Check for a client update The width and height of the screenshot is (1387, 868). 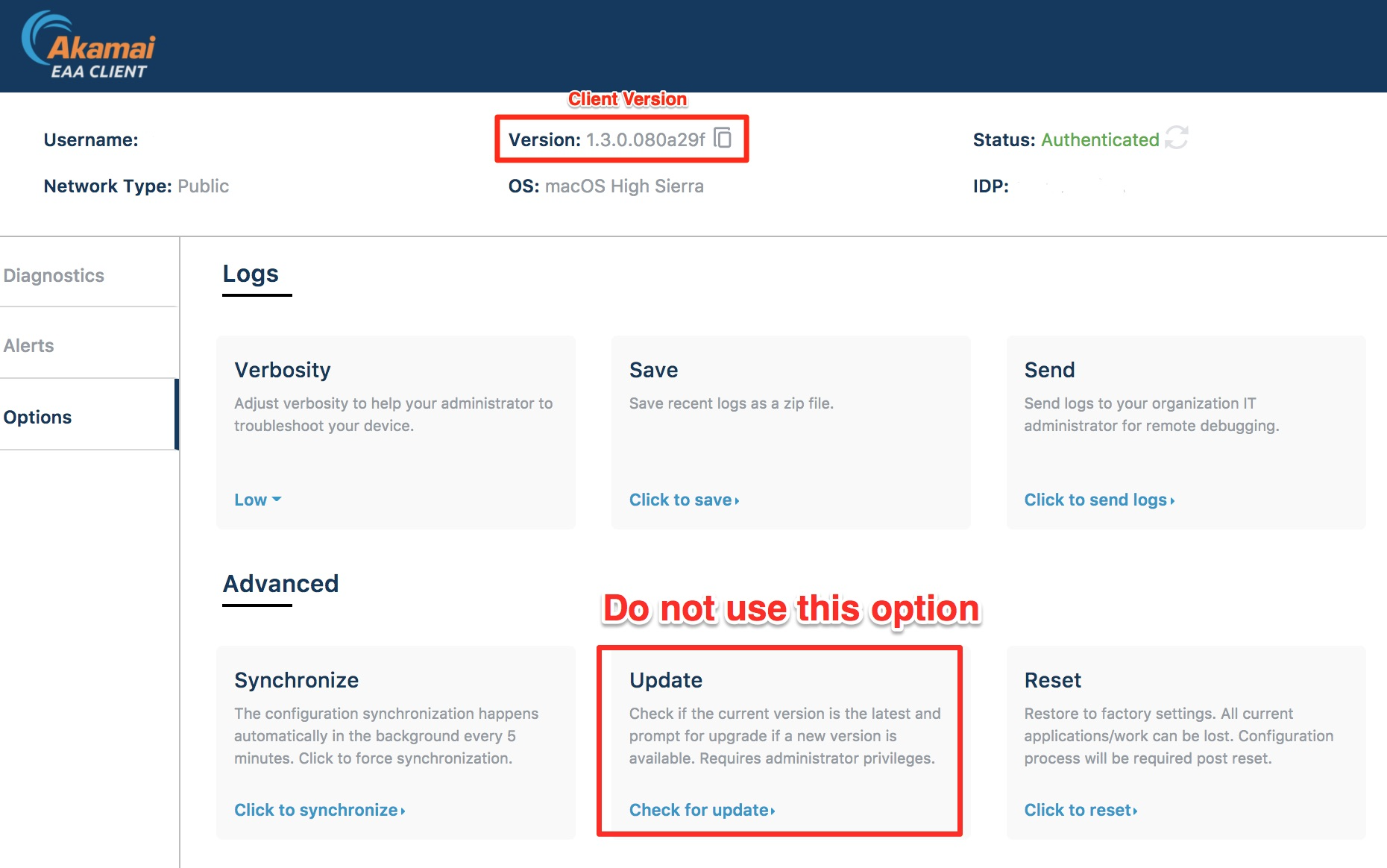(701, 810)
